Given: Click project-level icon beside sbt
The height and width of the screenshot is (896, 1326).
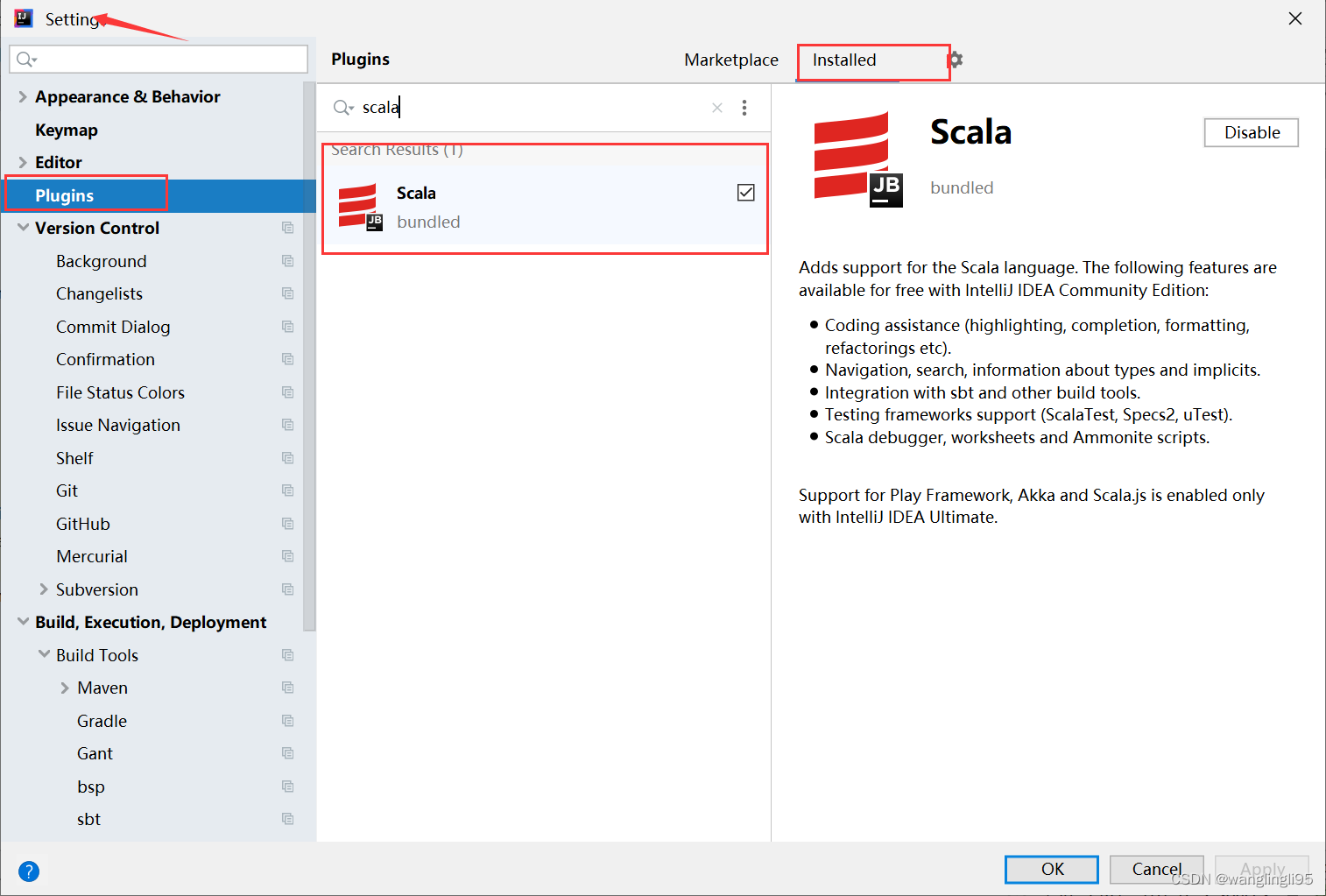Looking at the screenshot, I should click(287, 819).
